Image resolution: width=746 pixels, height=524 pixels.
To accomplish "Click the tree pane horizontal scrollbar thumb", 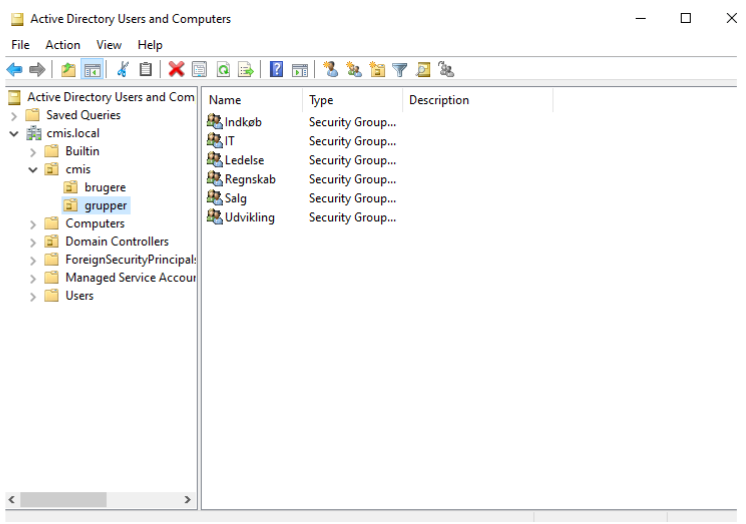I will click(63, 500).
